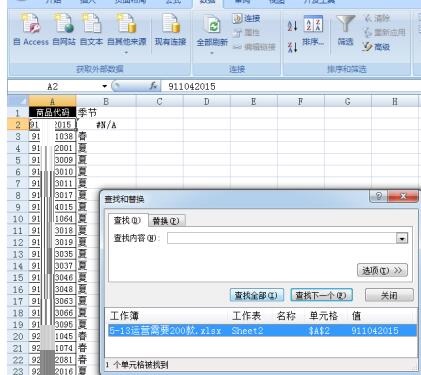Select column G header
The height and width of the screenshot is (375, 421).
coord(348,101)
